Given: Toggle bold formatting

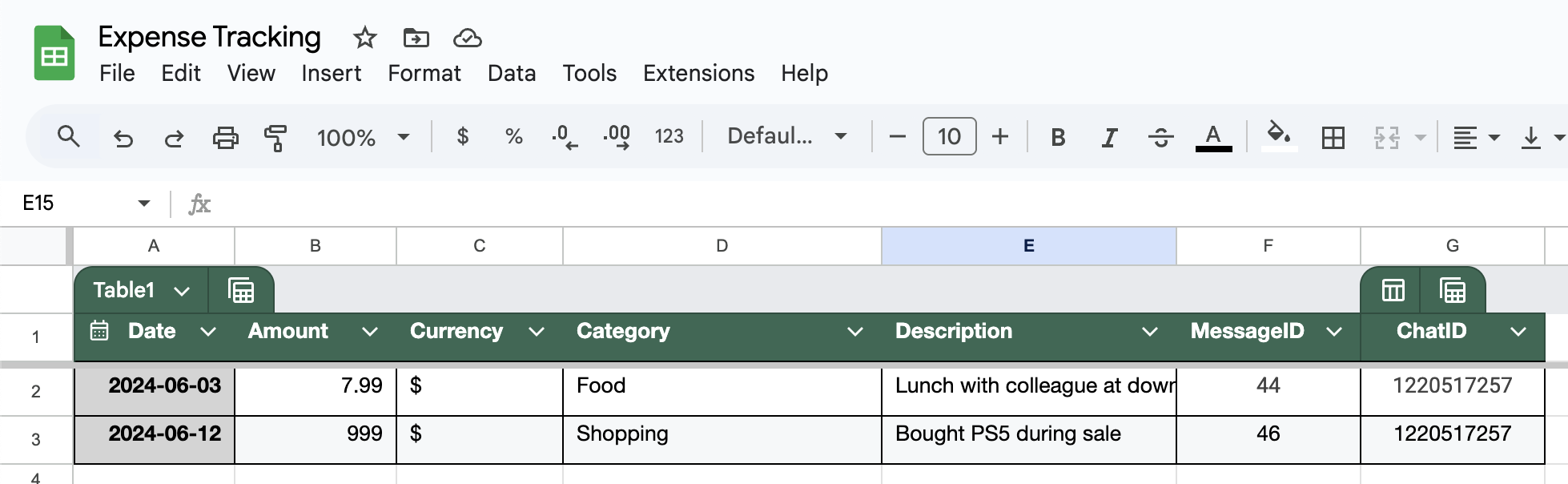Looking at the screenshot, I should tap(1058, 138).
